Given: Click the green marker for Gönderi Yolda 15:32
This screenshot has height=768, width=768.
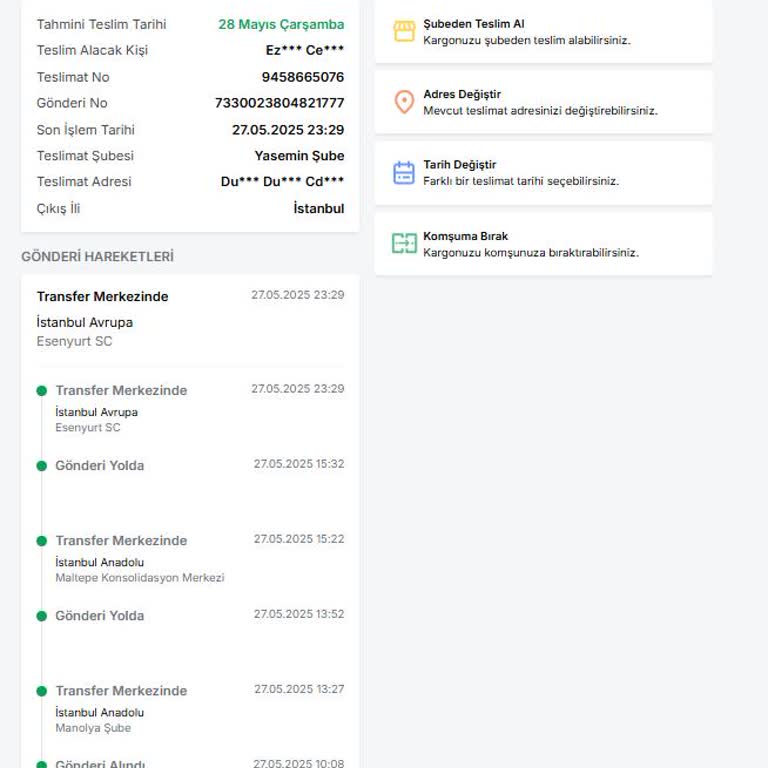Looking at the screenshot, I should click(x=42, y=466).
